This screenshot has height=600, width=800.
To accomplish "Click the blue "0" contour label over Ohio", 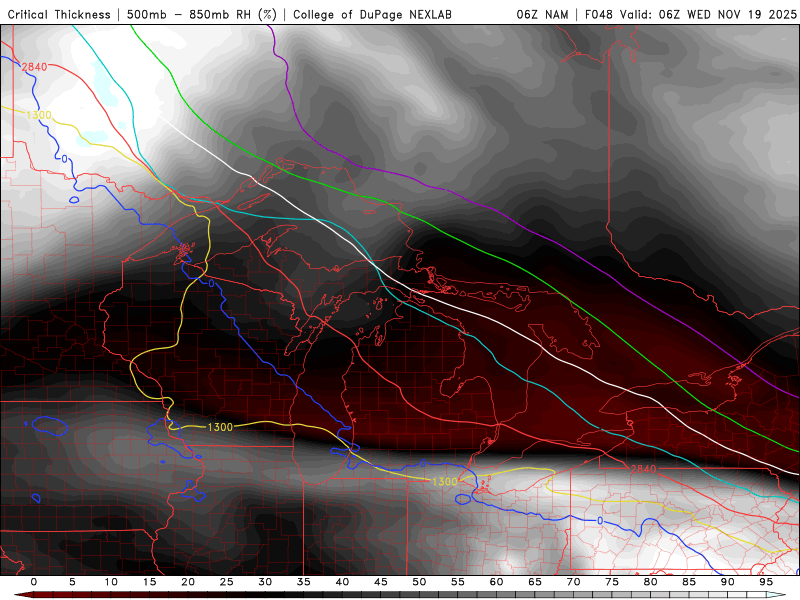I will click(x=600, y=520).
